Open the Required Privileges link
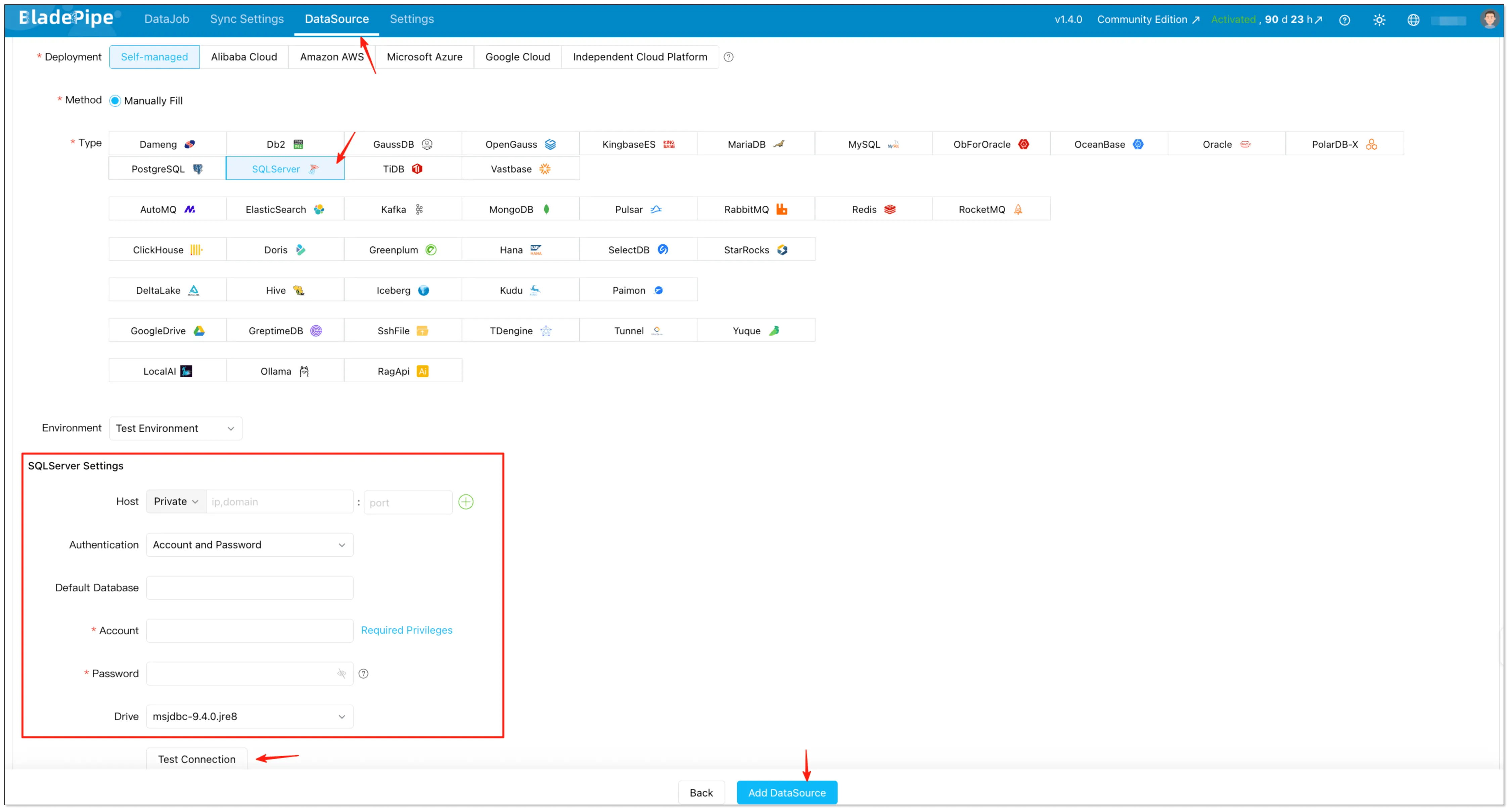 pos(407,630)
